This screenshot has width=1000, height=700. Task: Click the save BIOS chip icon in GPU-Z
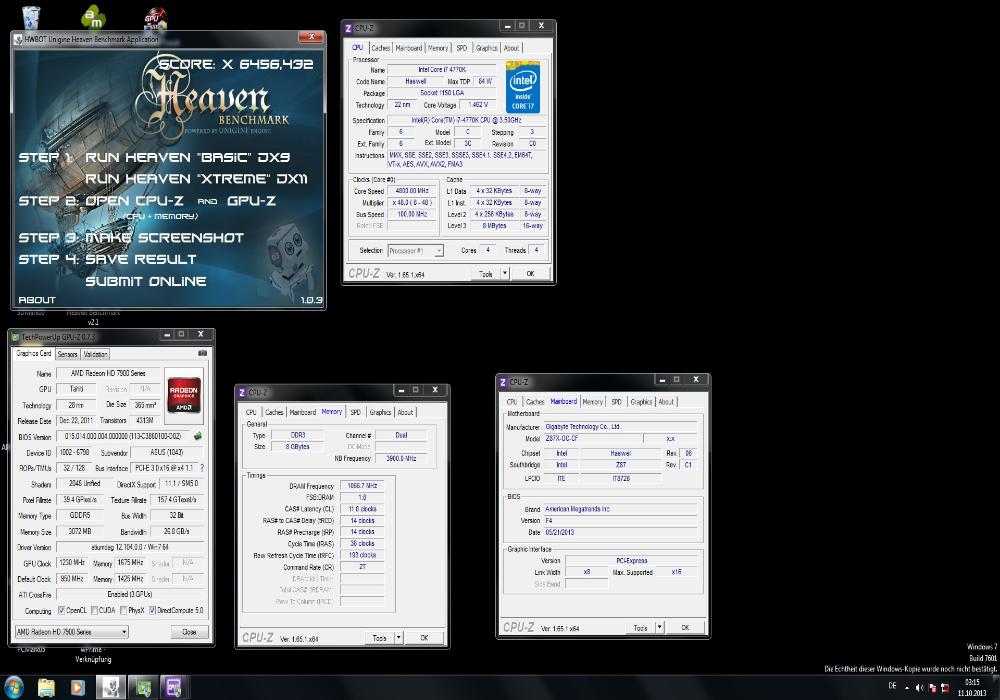pyautogui.click(x=198, y=436)
